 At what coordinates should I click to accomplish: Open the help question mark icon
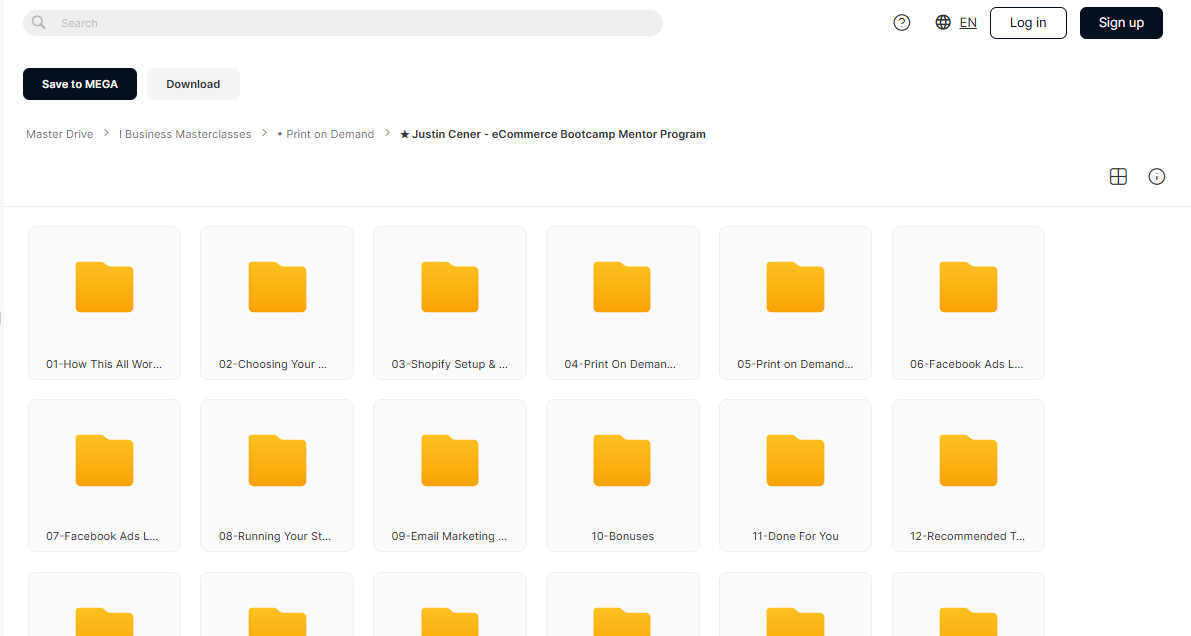[x=902, y=23]
